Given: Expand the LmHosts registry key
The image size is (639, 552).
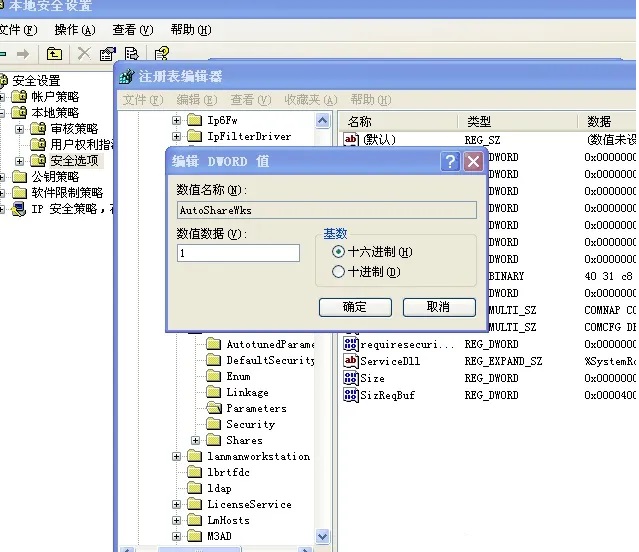Looking at the screenshot, I should point(176,520).
